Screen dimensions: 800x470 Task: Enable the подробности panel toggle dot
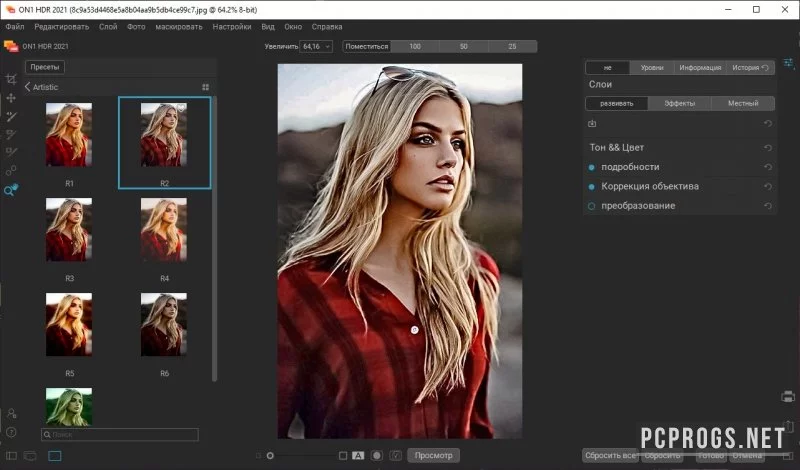[592, 167]
